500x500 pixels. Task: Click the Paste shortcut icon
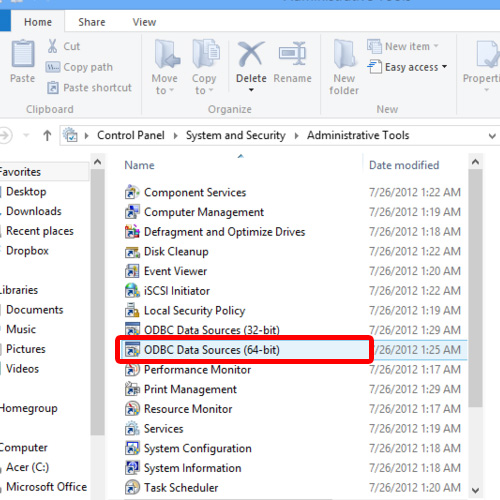tap(53, 88)
